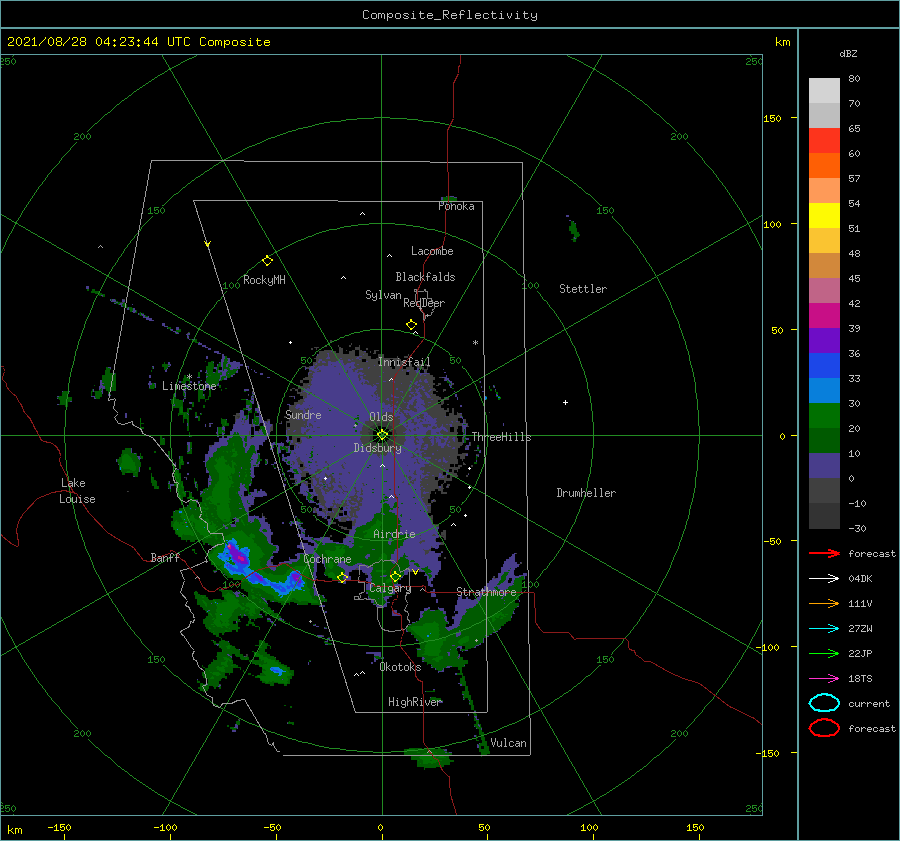
Task: Select the orange 111V arrow legend entry
Action: pos(824,603)
